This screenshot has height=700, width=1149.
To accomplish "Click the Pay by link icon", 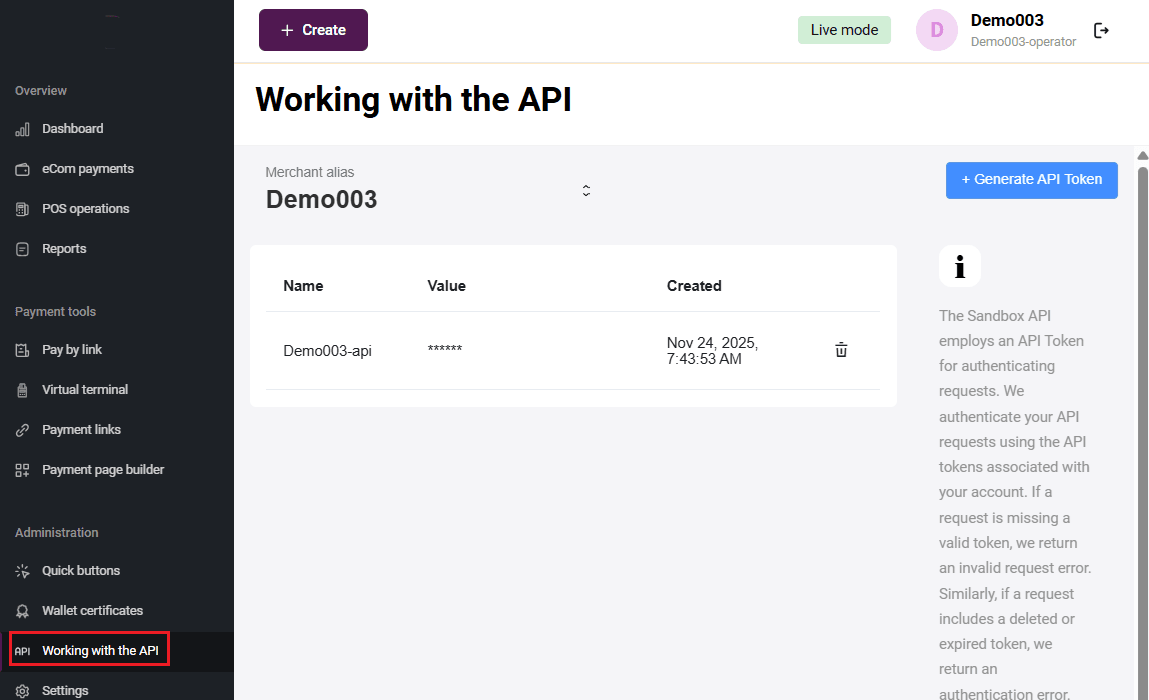I will (22, 350).
